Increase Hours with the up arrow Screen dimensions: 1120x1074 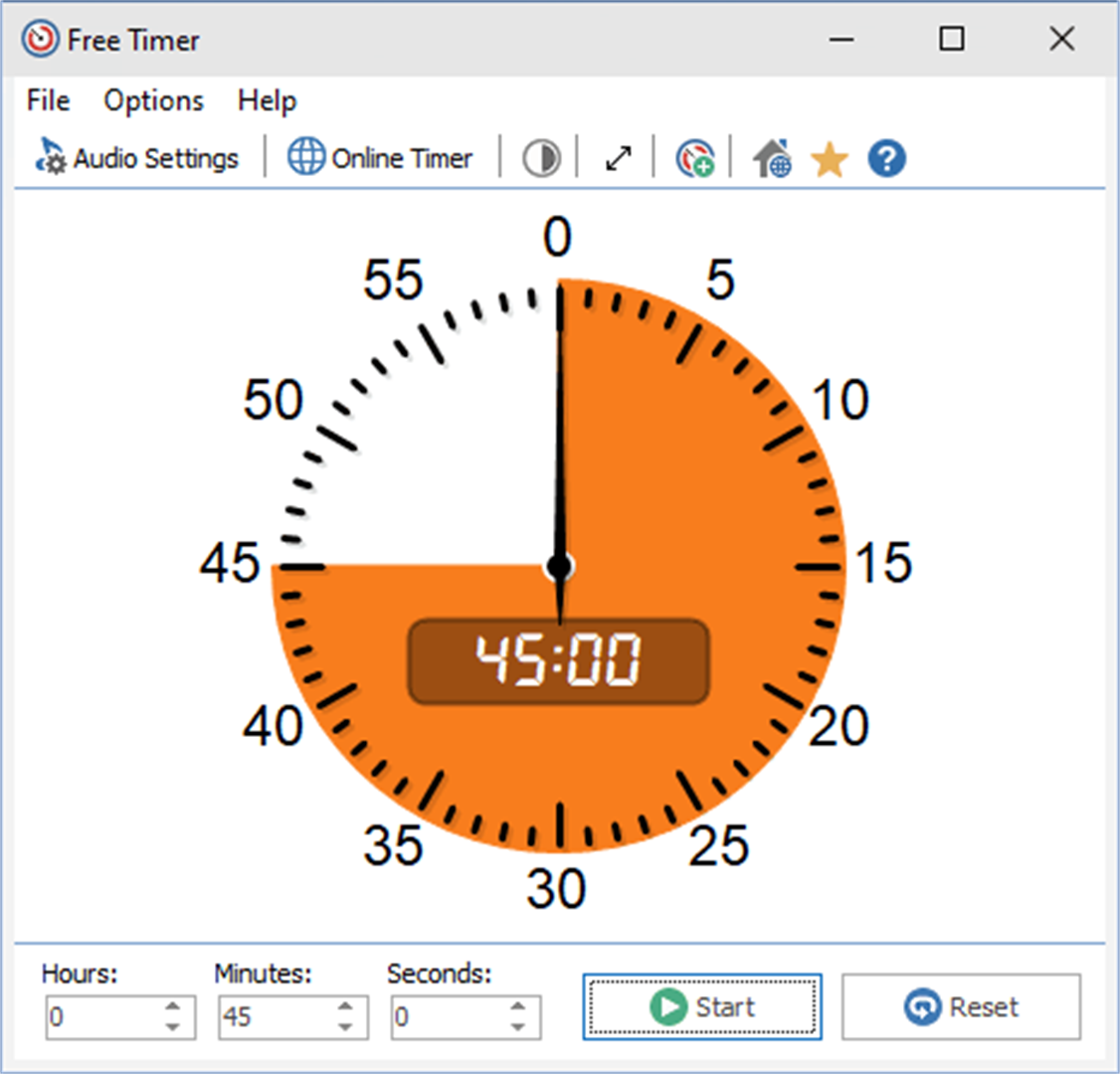click(172, 1006)
